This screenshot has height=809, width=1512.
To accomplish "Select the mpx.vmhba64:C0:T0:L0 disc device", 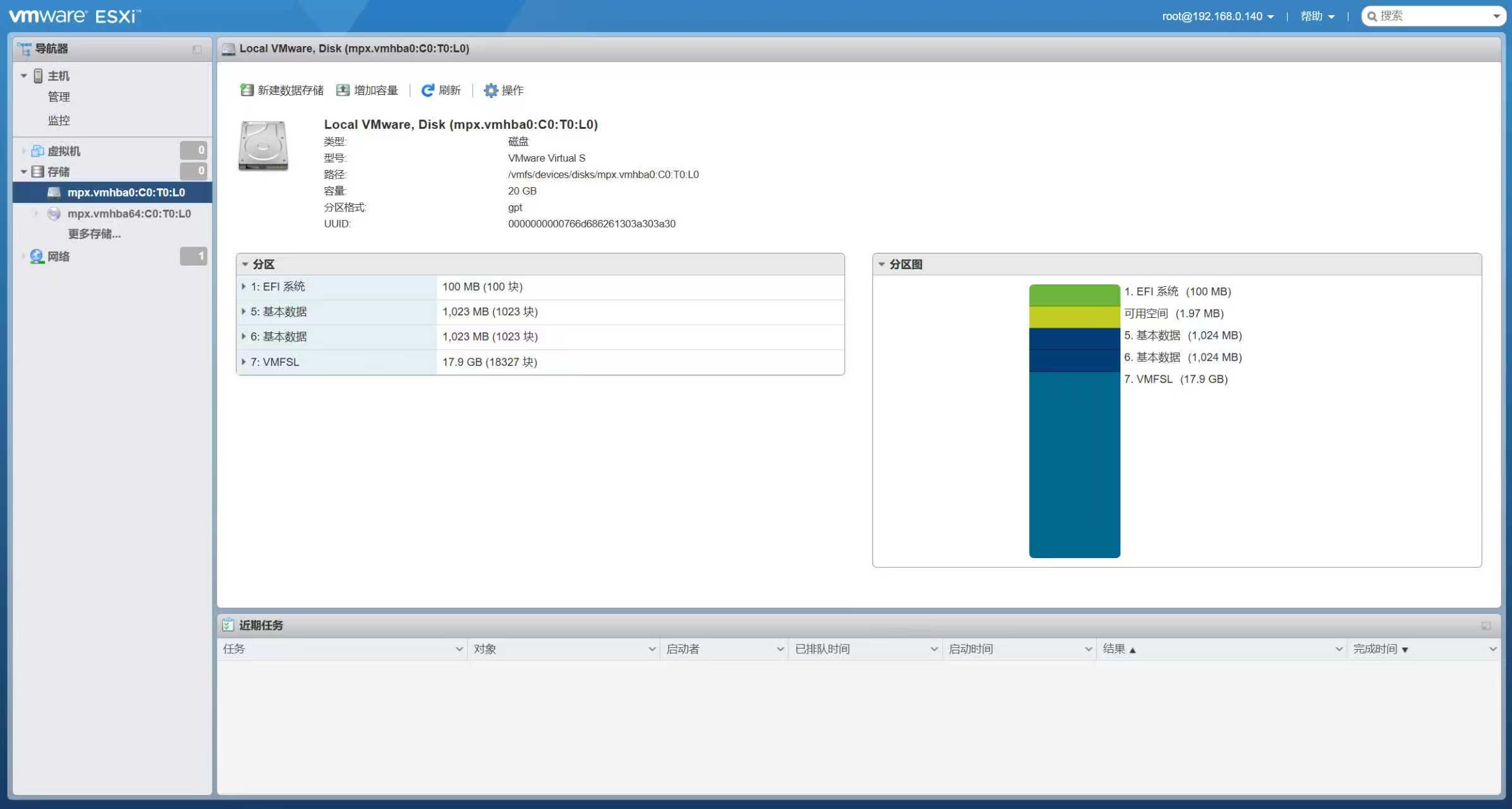I will (x=129, y=214).
